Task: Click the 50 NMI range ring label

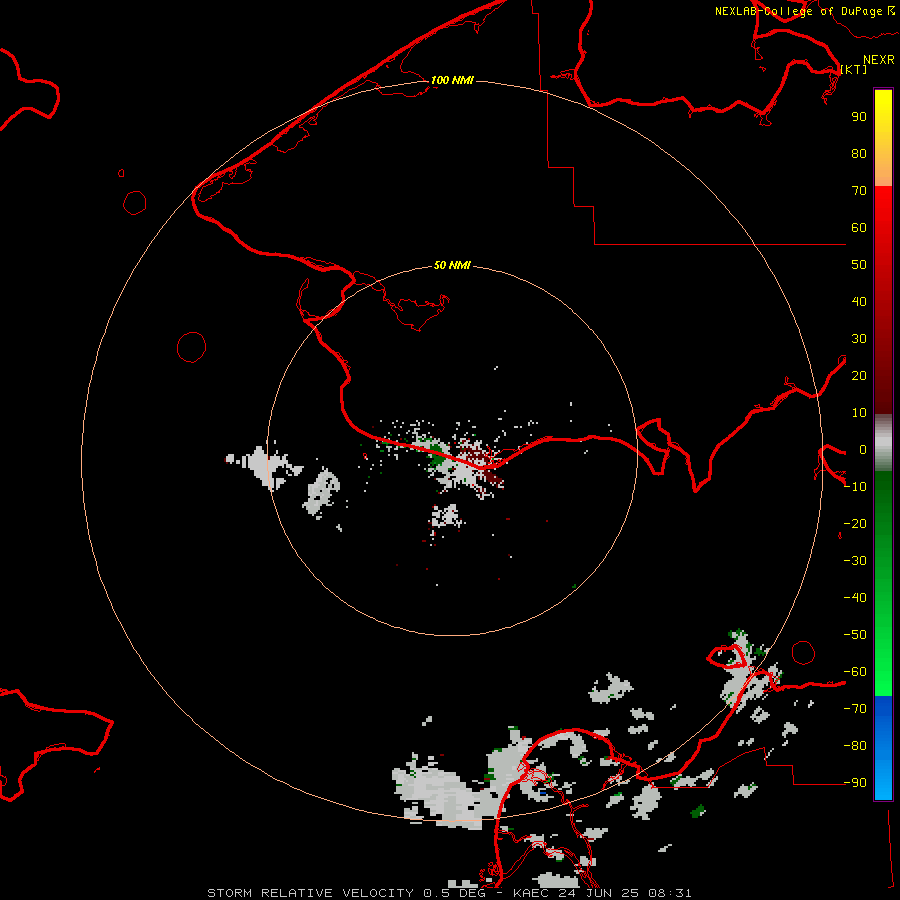Action: 452,265
